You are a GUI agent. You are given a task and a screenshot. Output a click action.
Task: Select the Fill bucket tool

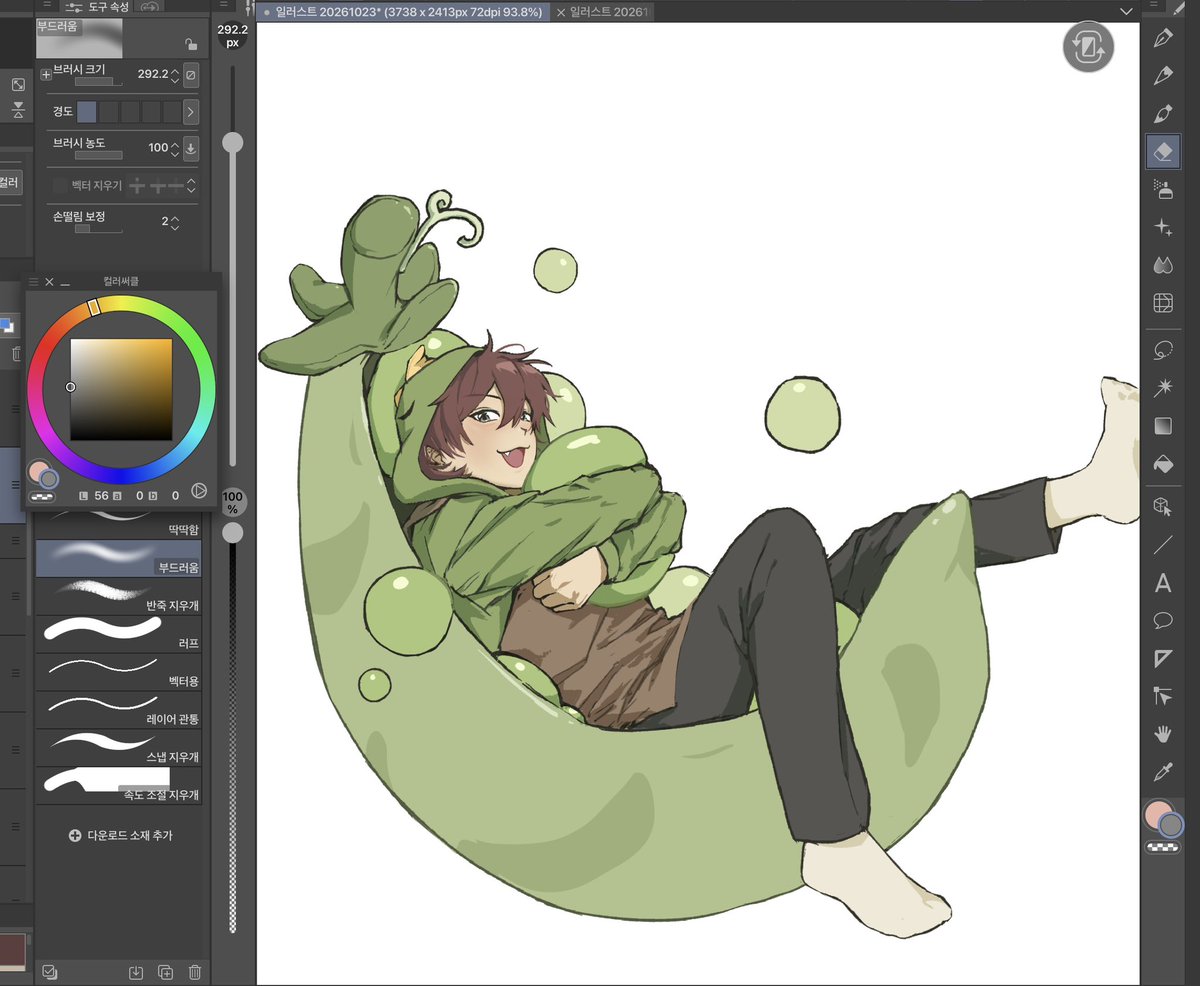click(x=1163, y=465)
